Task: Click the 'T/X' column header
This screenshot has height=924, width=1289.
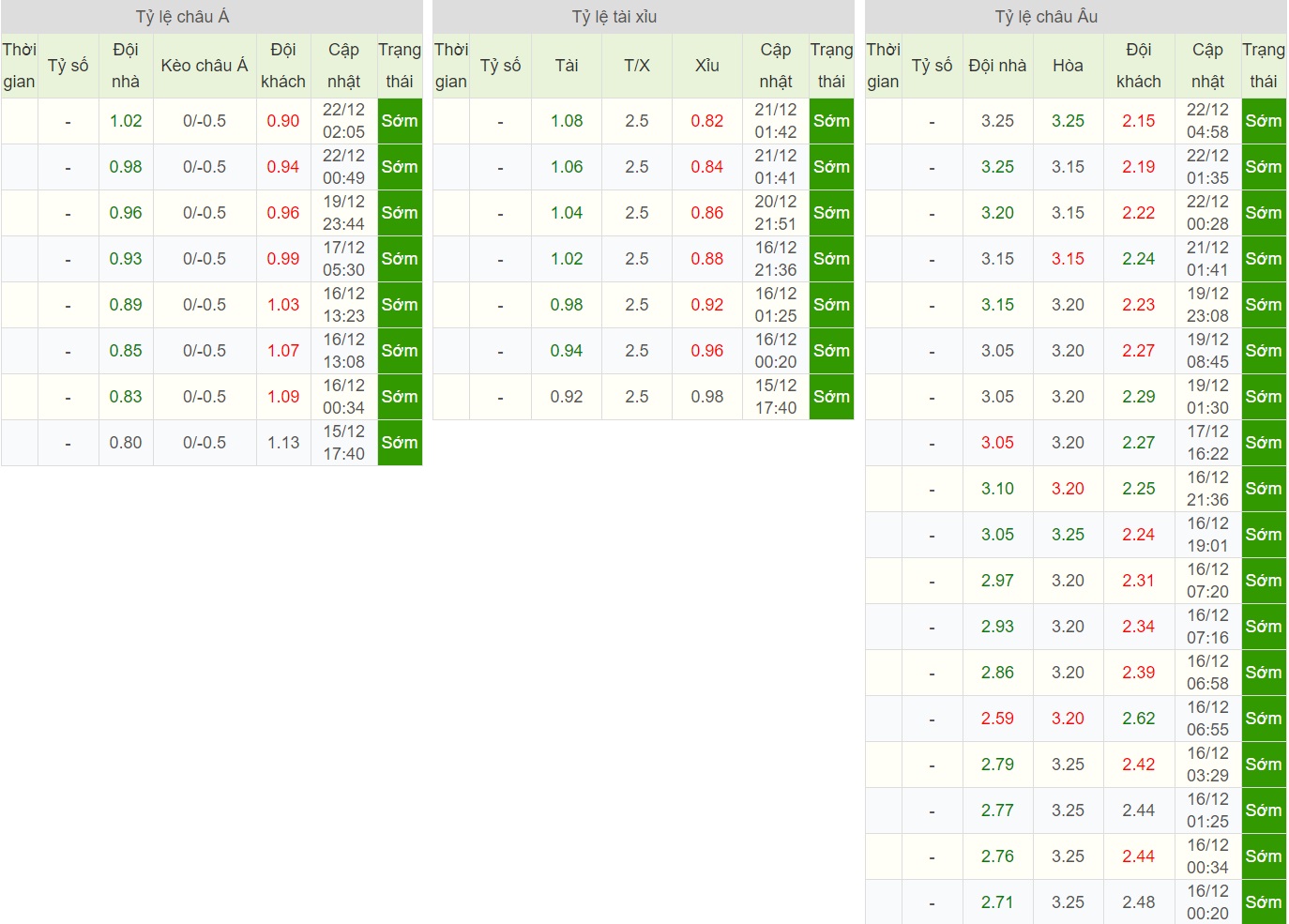Action: (x=637, y=66)
